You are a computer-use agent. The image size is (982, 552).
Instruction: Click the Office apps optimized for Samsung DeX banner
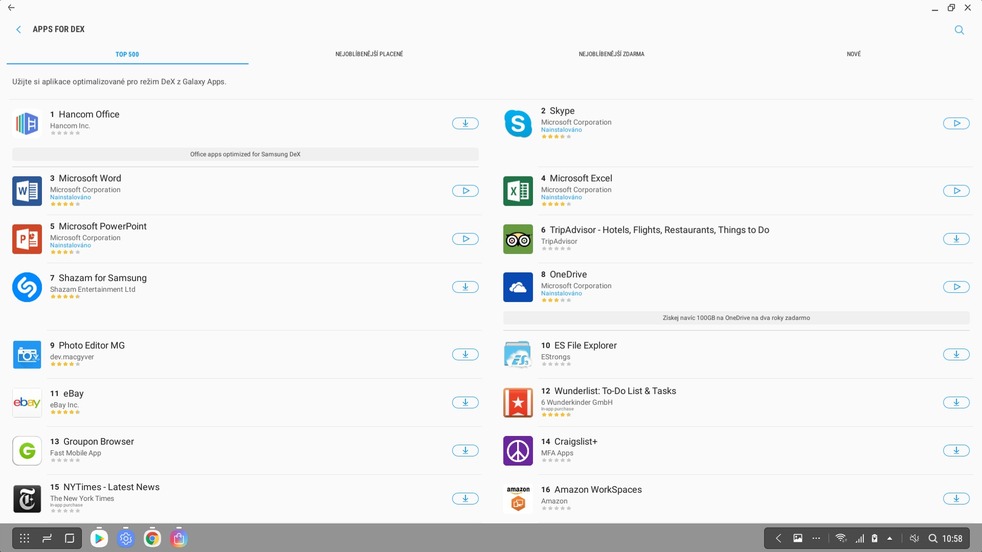(245, 155)
